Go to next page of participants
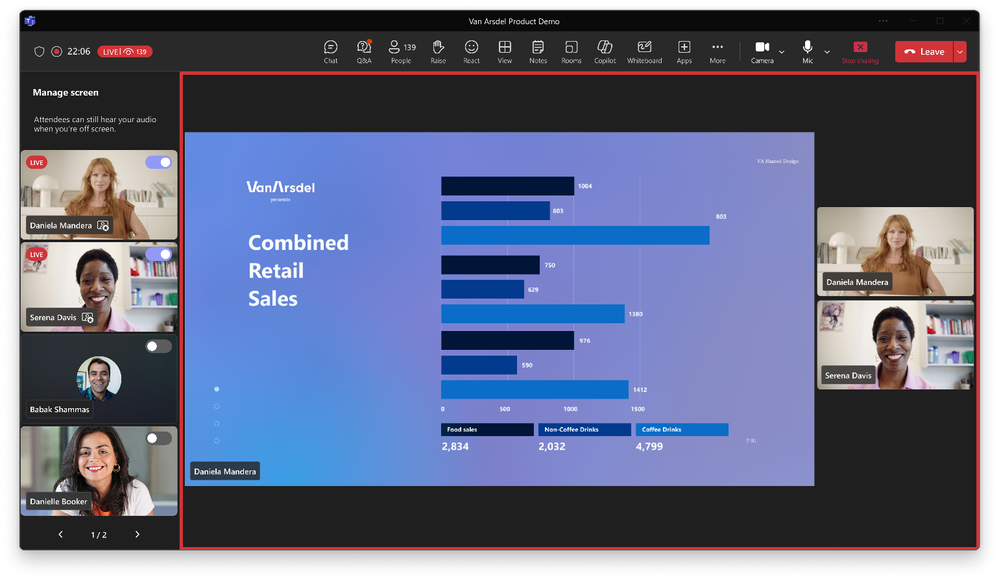 tap(137, 534)
